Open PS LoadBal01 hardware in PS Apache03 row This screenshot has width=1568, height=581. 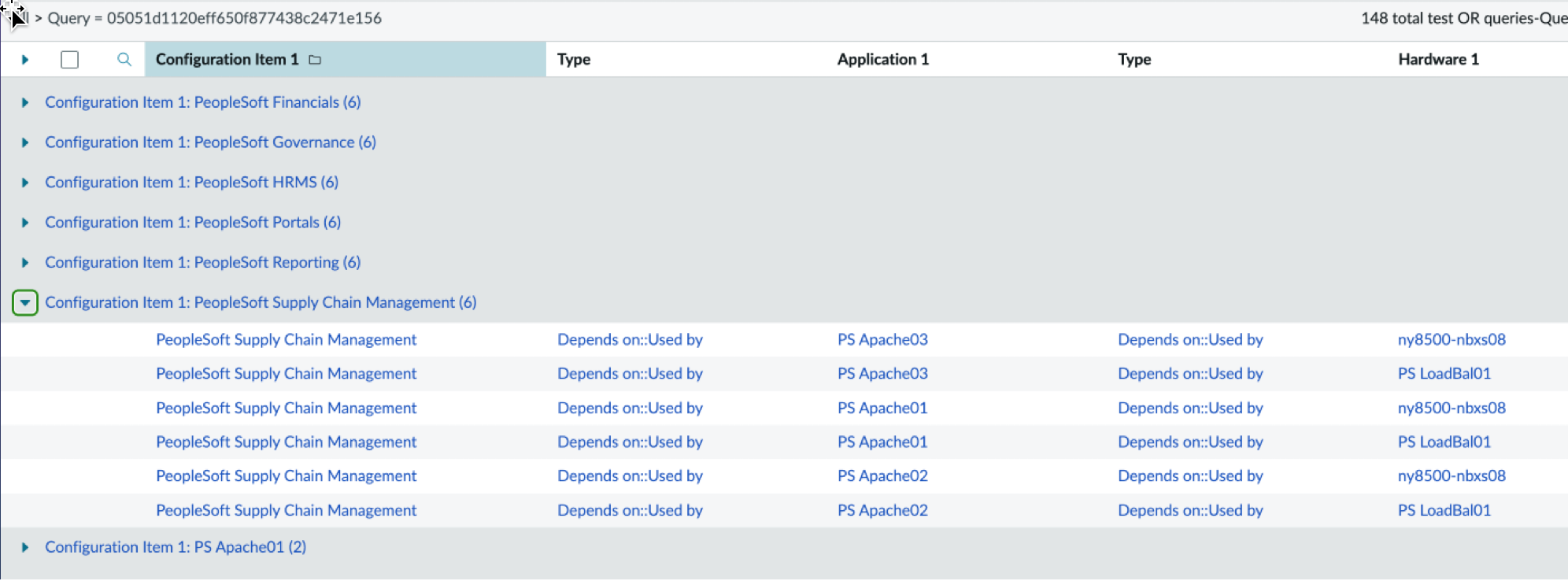1444,374
